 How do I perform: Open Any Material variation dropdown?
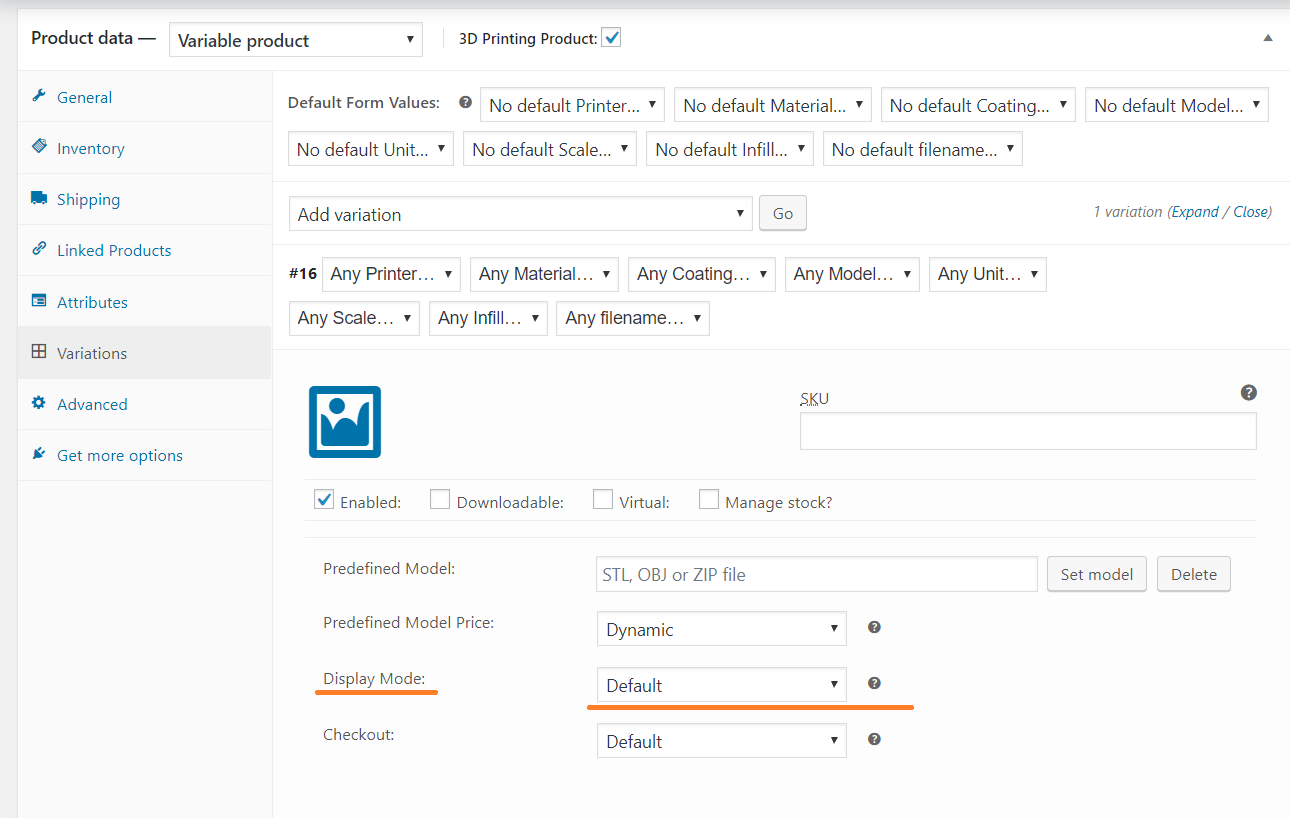pos(544,274)
